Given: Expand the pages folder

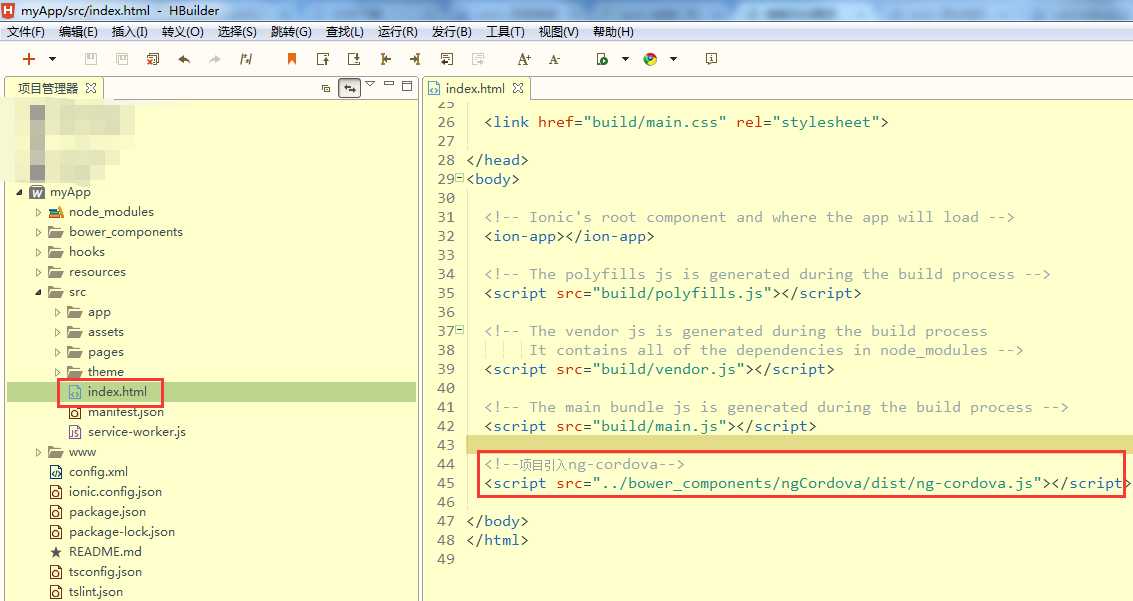Looking at the screenshot, I should [x=57, y=352].
